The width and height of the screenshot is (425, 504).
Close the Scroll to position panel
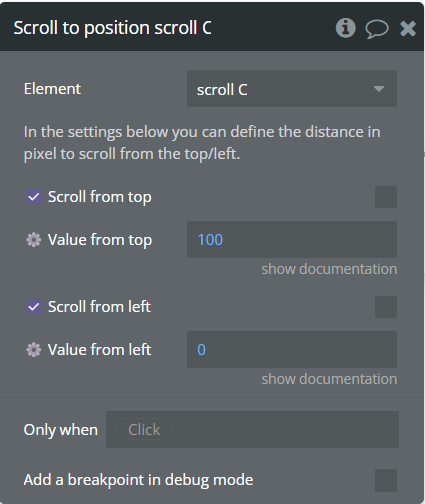(408, 28)
